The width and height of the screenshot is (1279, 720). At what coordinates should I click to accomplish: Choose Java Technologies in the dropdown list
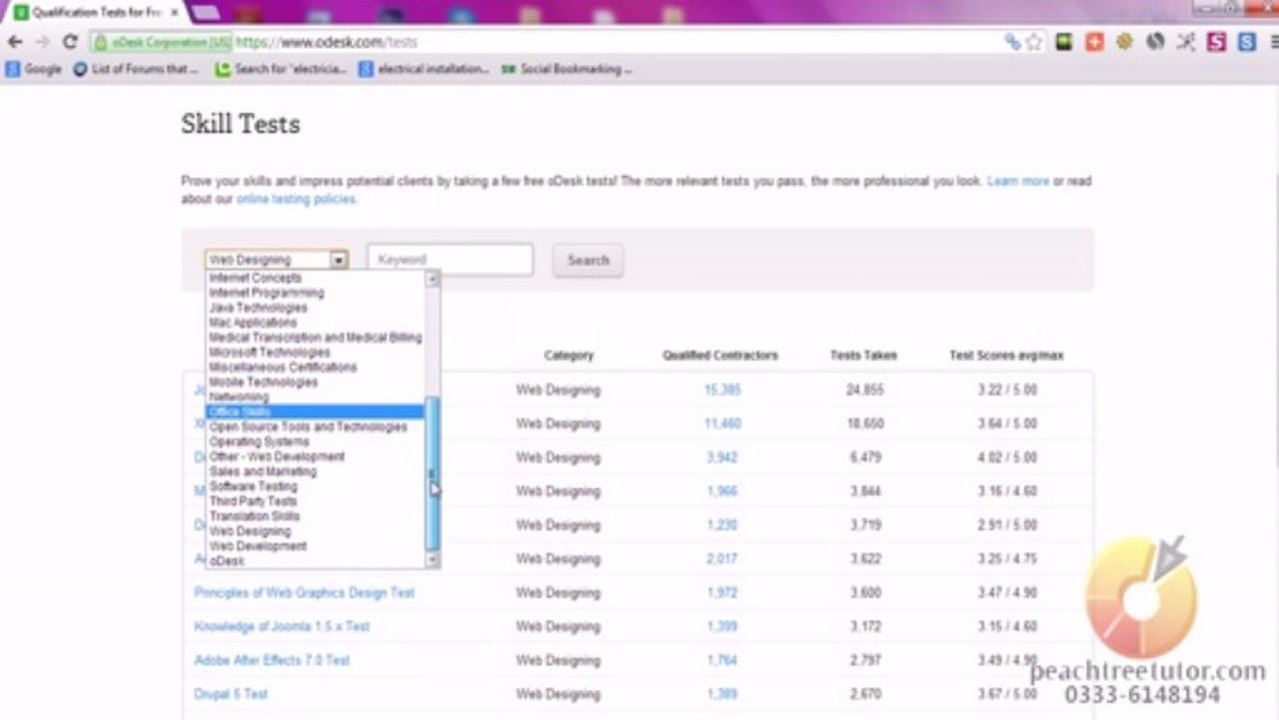[x=258, y=308]
